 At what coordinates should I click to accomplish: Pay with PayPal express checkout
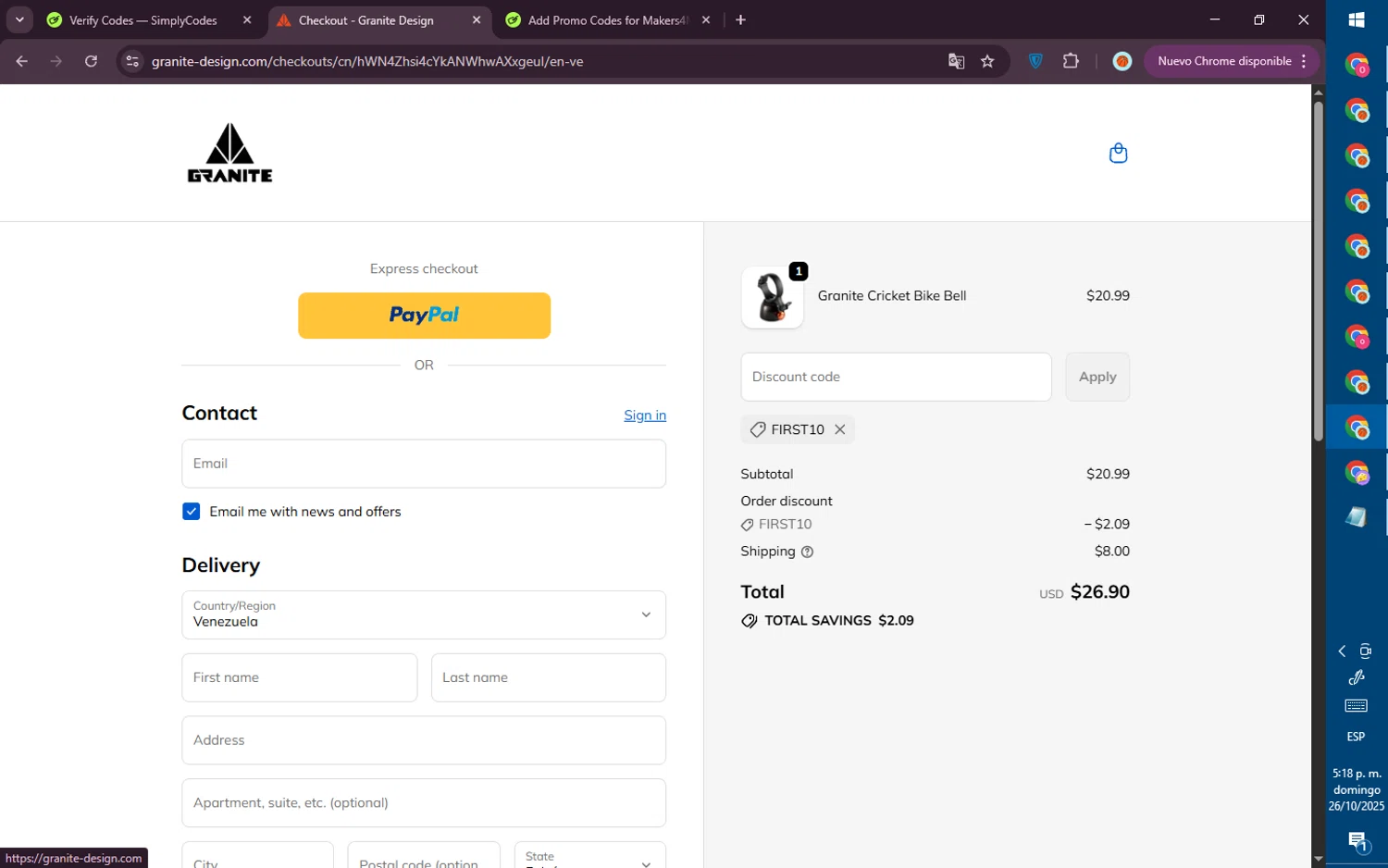point(424,316)
